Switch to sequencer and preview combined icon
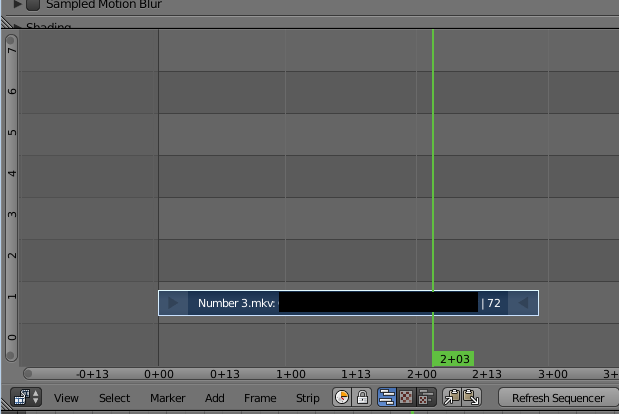The width and height of the screenshot is (619, 414). click(426, 397)
